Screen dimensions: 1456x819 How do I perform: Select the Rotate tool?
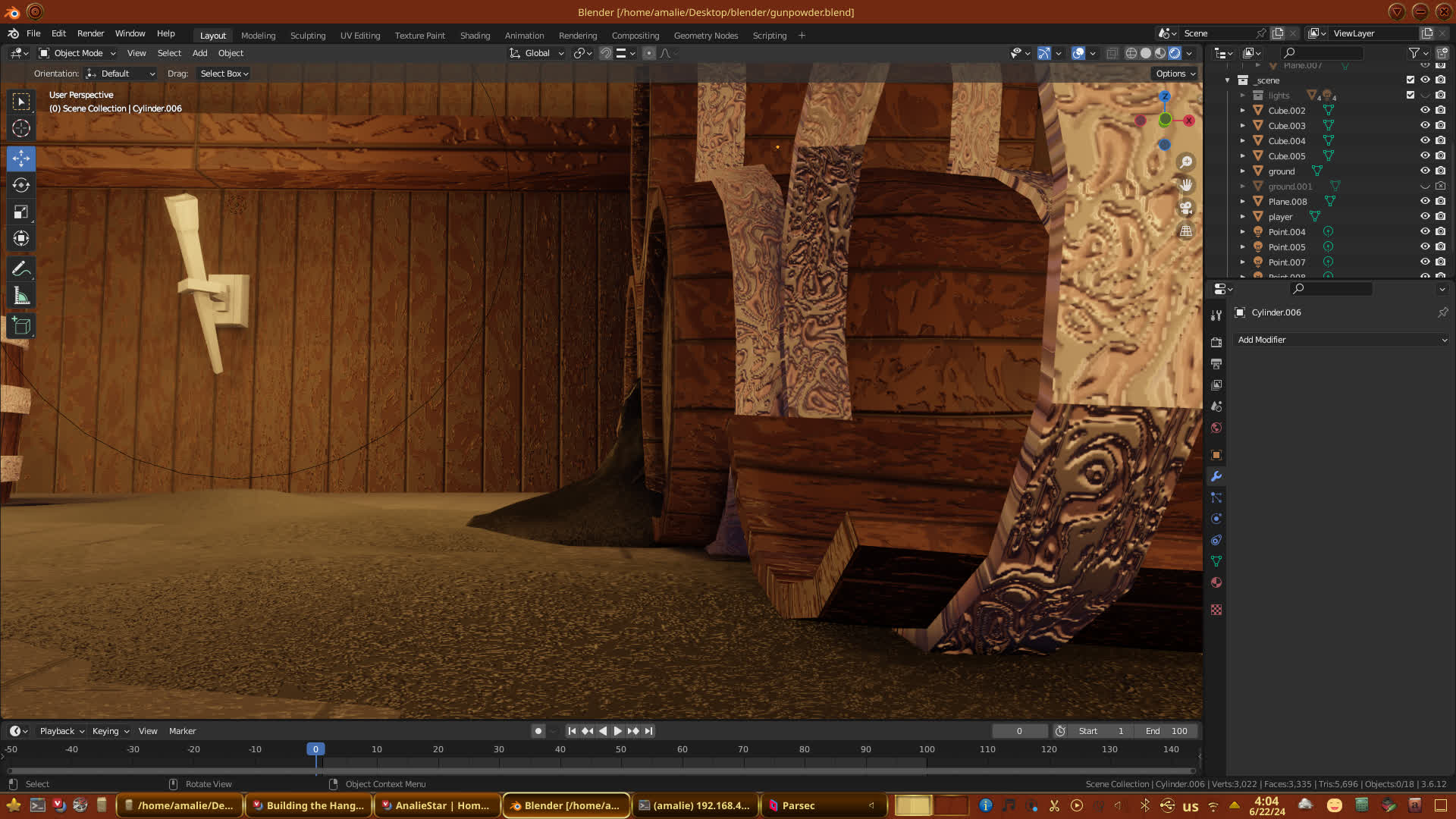click(21, 185)
